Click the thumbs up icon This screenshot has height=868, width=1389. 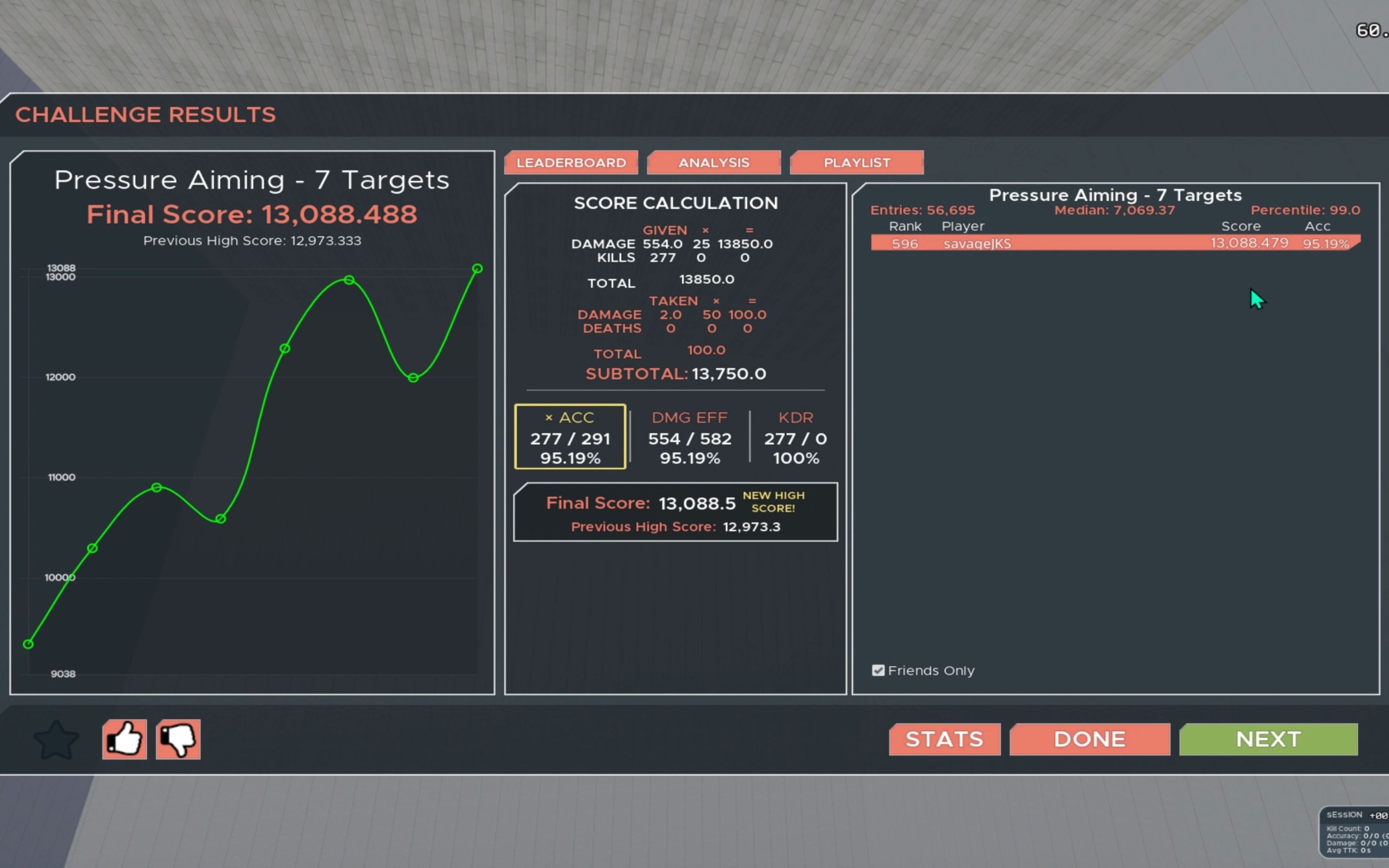(x=125, y=739)
